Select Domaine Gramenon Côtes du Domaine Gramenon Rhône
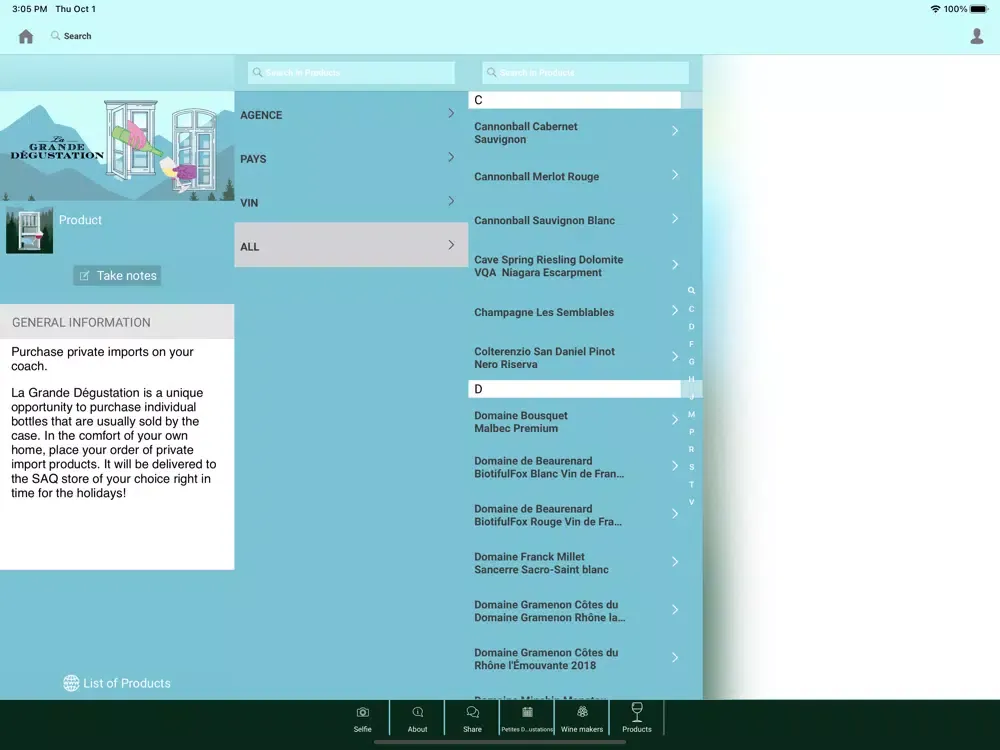 coord(575,611)
